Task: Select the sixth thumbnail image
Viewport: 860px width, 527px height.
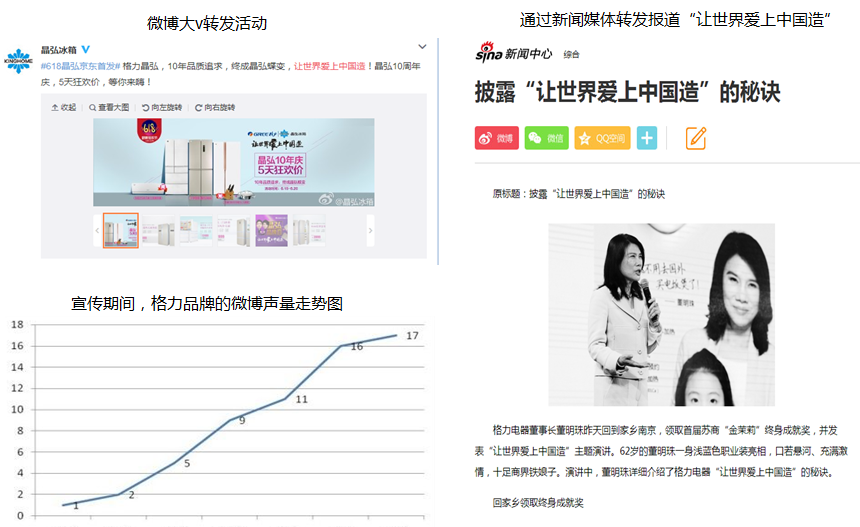Action: pyautogui.click(x=309, y=230)
